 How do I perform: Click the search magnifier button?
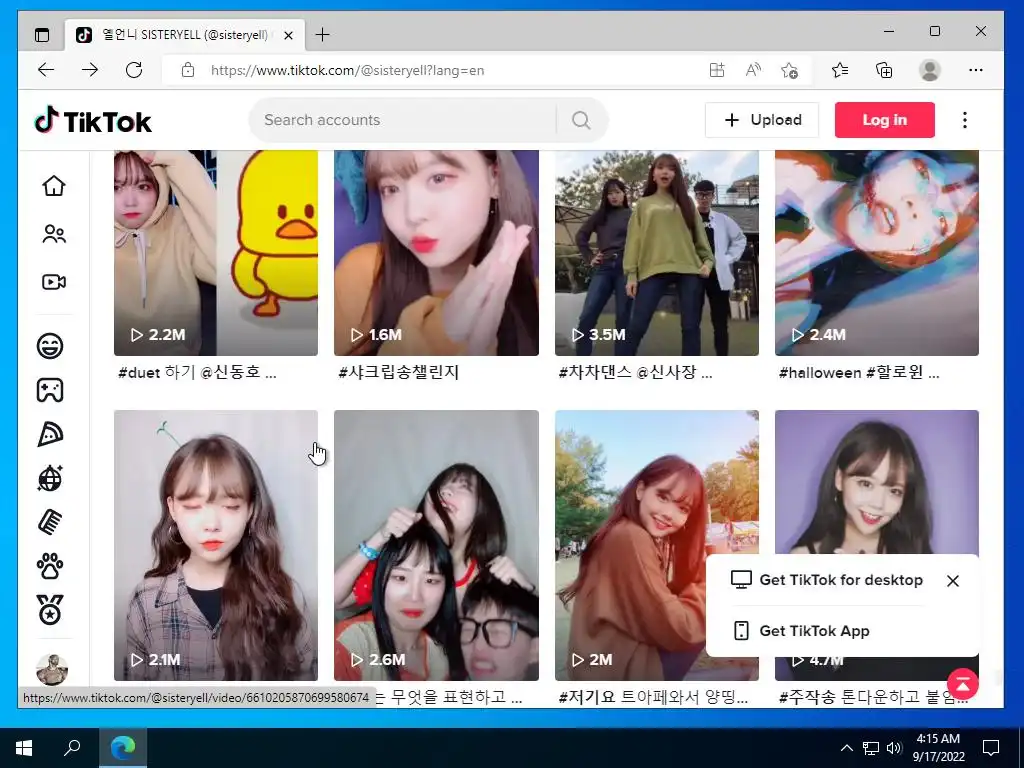[x=581, y=120]
